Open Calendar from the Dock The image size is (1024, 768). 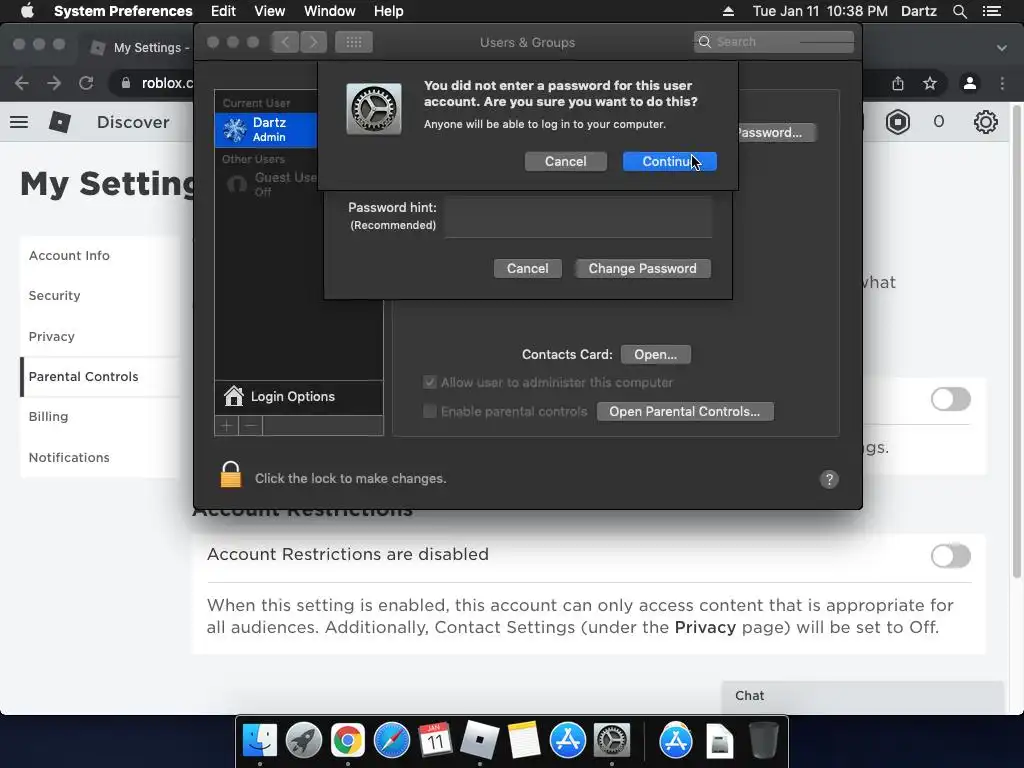point(435,741)
